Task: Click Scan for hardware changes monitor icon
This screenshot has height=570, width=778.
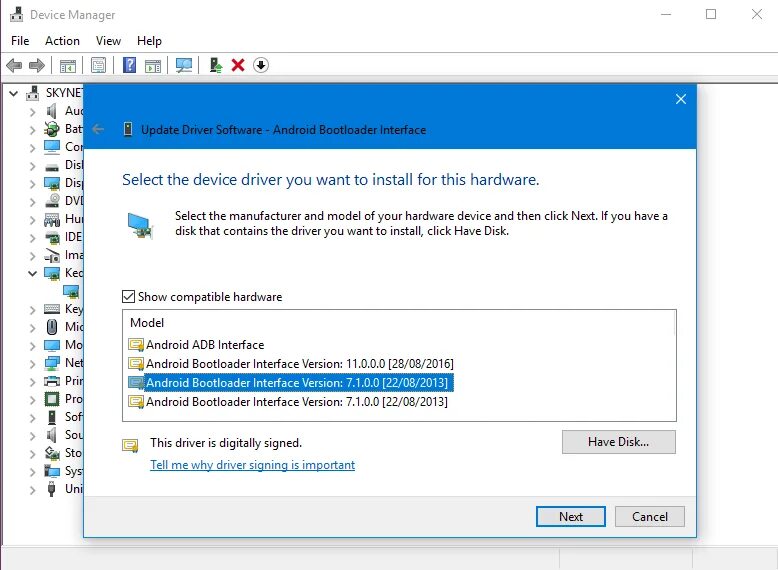Action: click(184, 65)
